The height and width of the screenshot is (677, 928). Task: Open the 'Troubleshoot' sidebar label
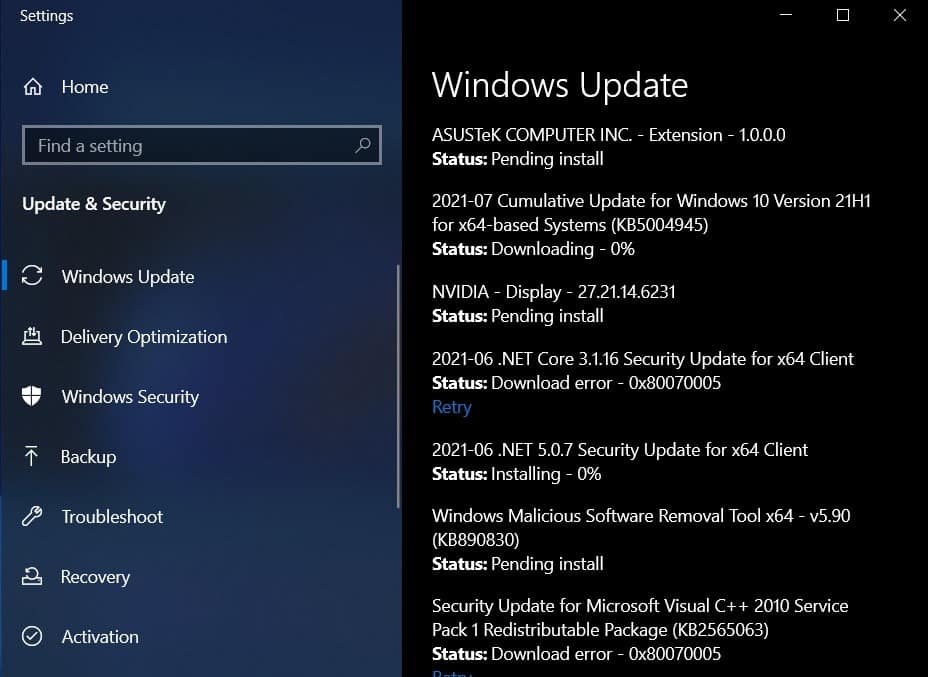112,517
